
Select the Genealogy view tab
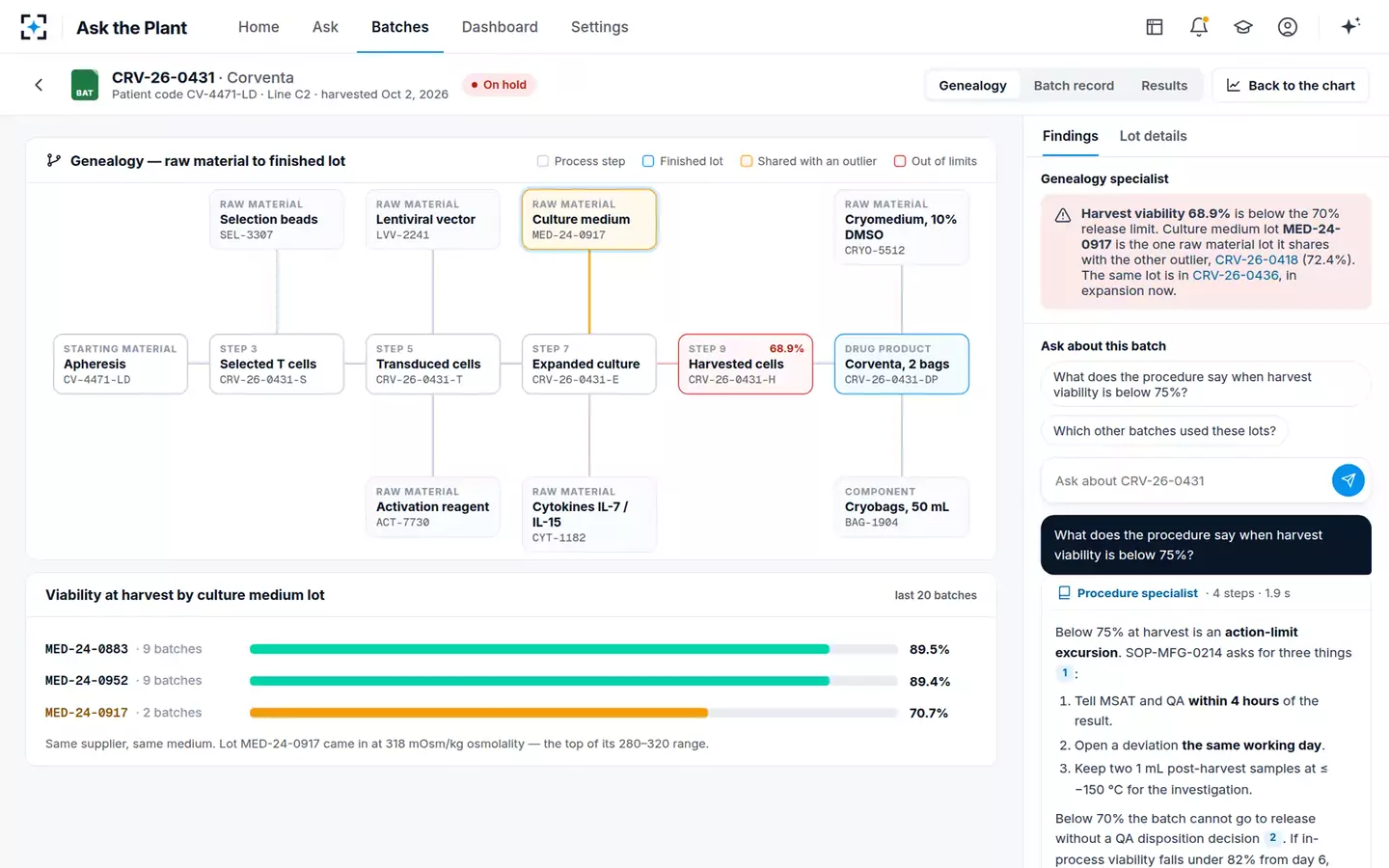click(x=972, y=85)
